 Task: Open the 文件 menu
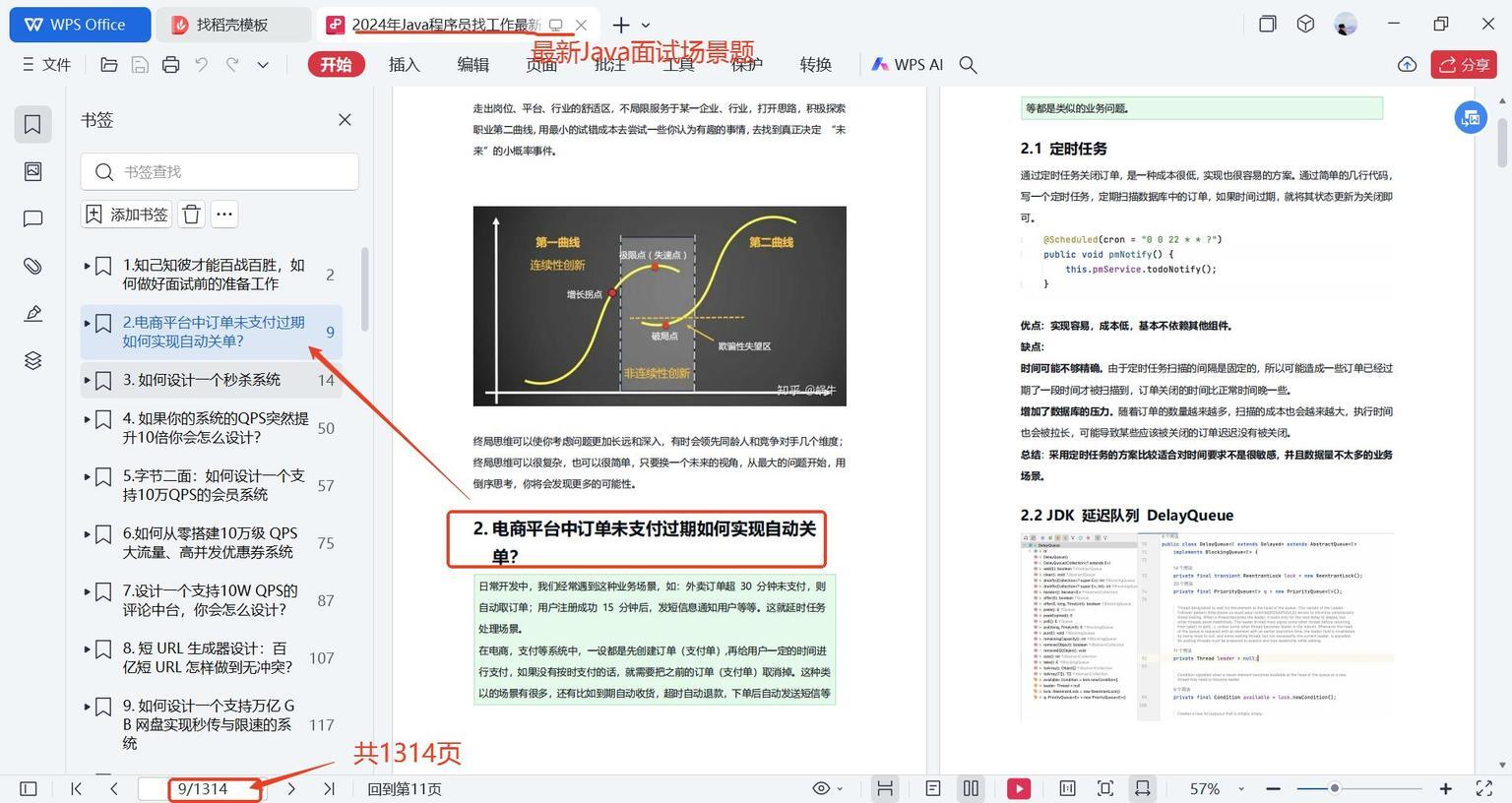46,65
